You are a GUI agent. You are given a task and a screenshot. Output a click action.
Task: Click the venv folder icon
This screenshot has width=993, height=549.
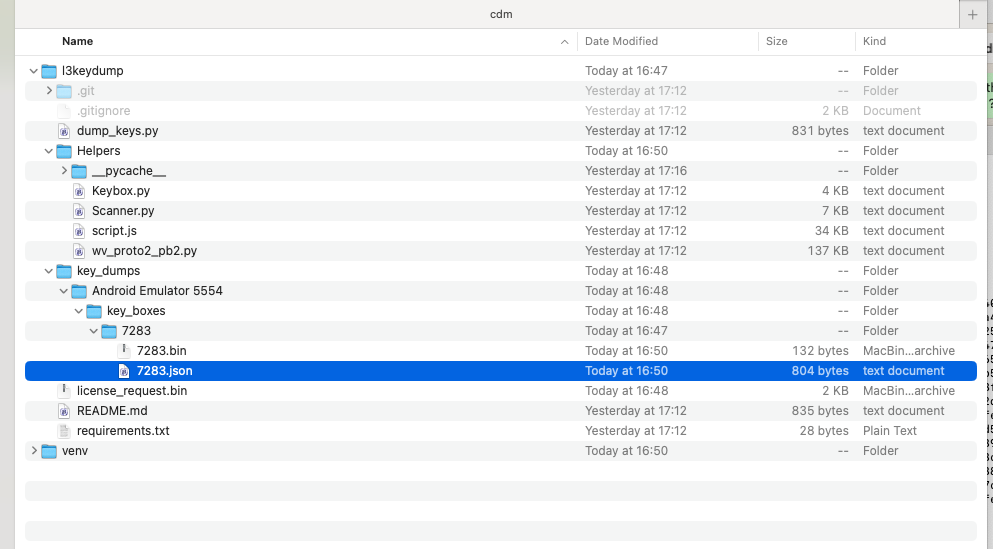click(x=49, y=451)
